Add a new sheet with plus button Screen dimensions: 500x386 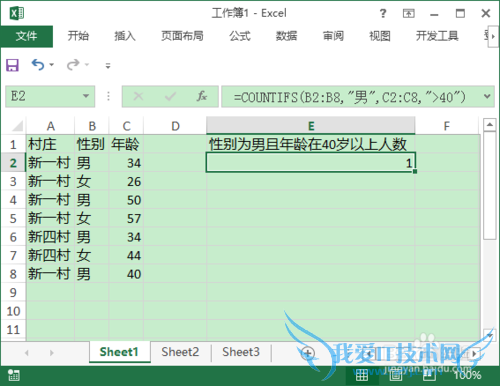(307, 353)
